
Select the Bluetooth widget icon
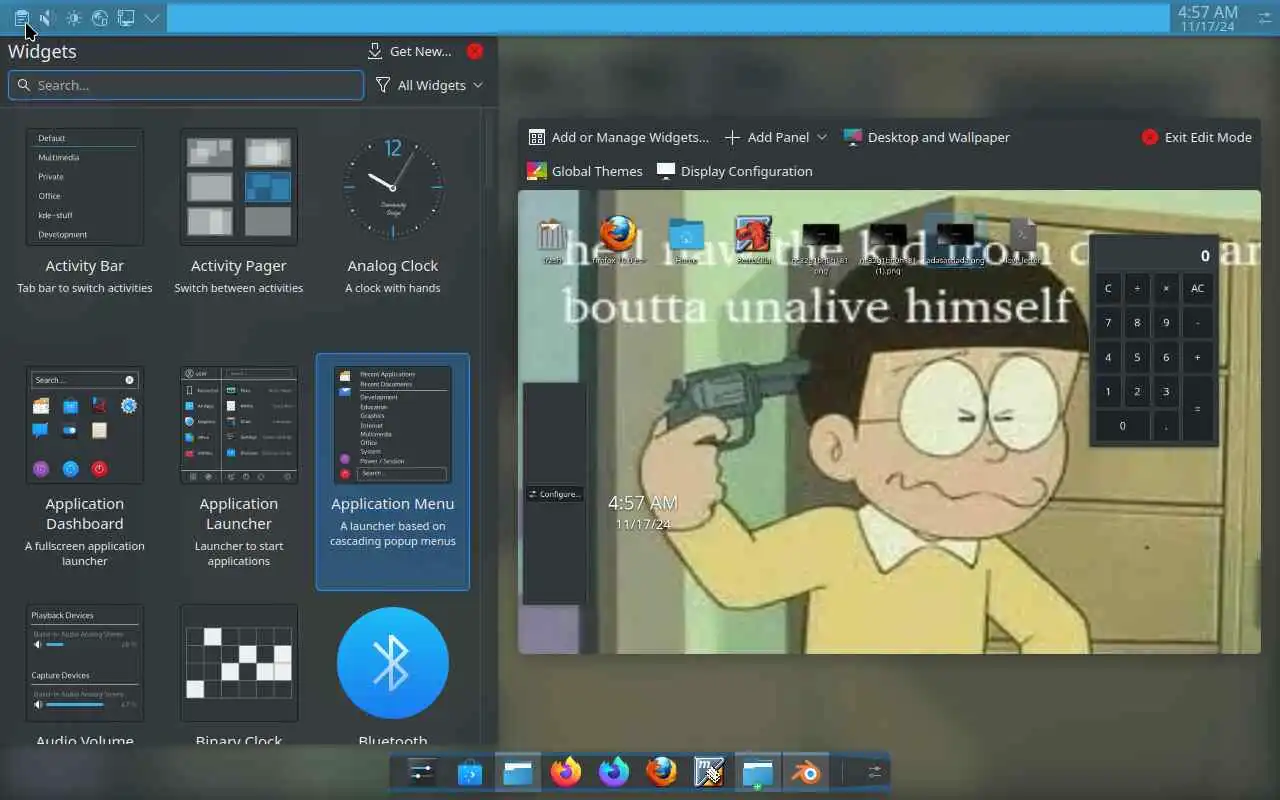click(x=393, y=663)
